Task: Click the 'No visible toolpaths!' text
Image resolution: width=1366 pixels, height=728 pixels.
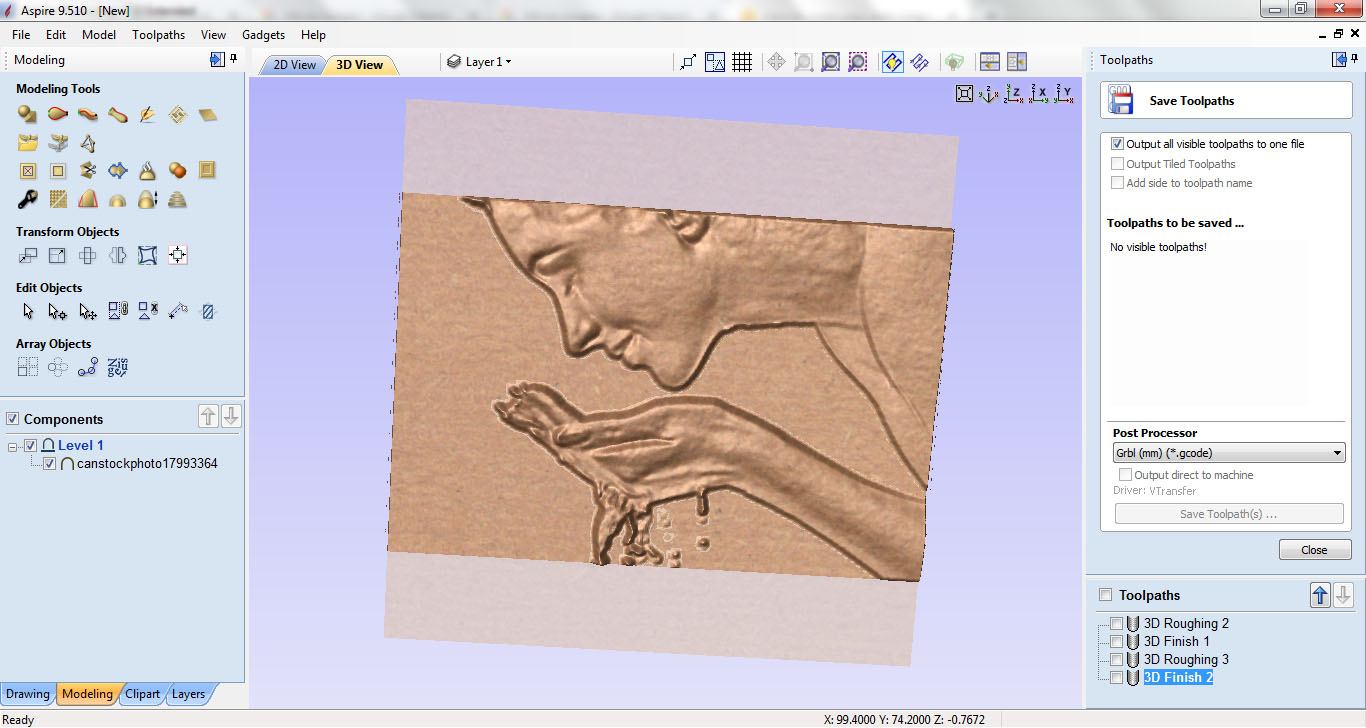Action: click(1158, 247)
